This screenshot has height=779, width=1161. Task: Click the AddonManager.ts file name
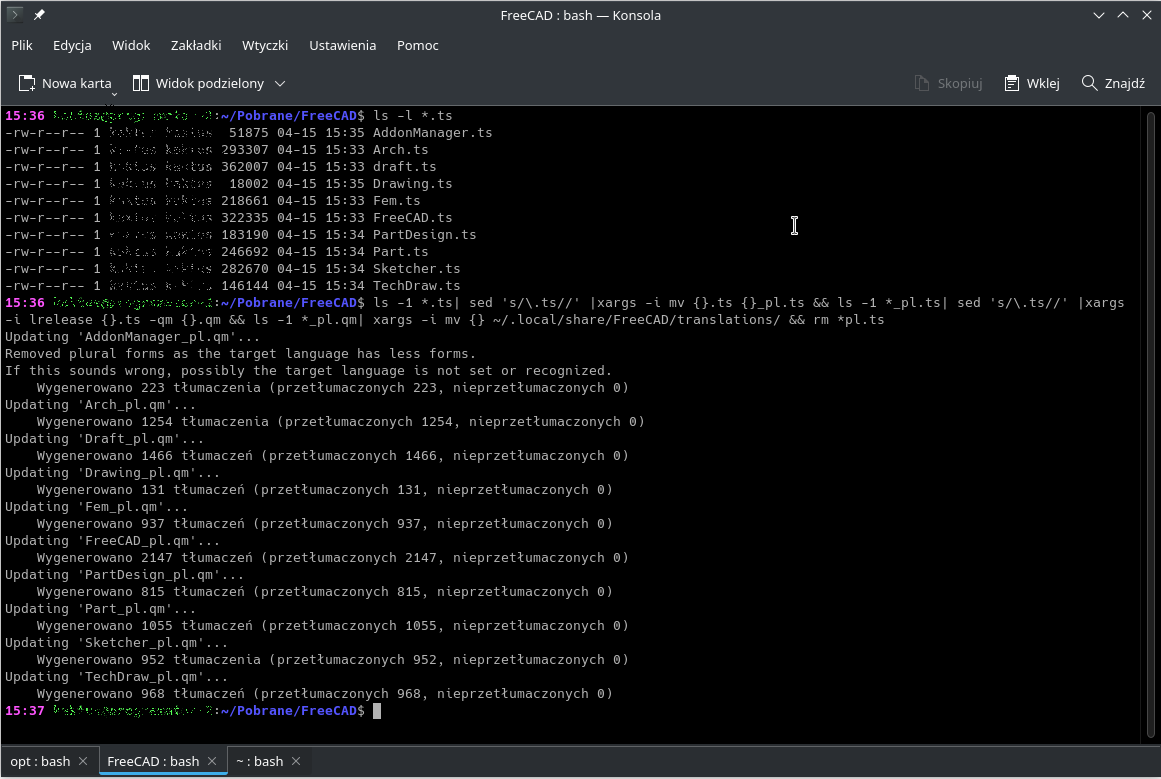432,133
